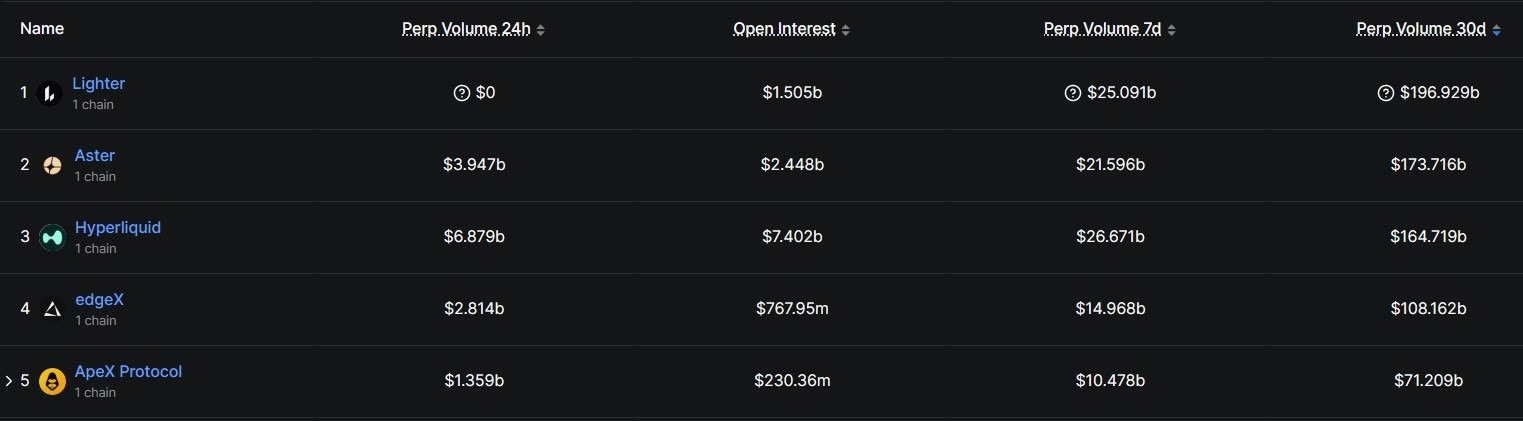This screenshot has height=421, width=1523.
Task: Click the ApeX Protocol logo icon
Action: 52,381
